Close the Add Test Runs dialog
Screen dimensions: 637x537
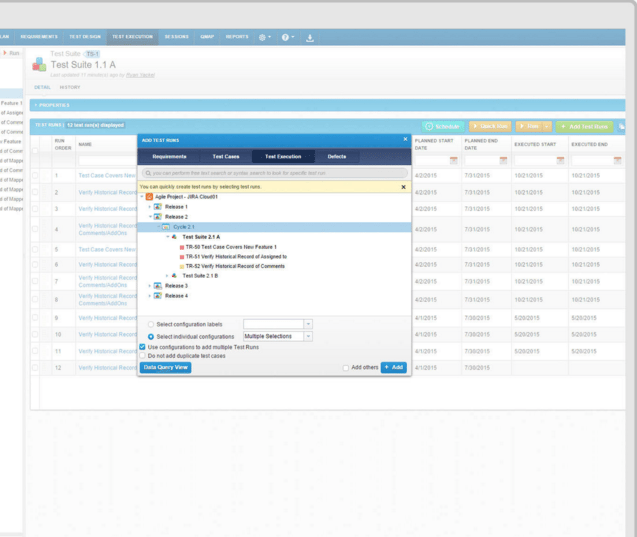[405, 139]
